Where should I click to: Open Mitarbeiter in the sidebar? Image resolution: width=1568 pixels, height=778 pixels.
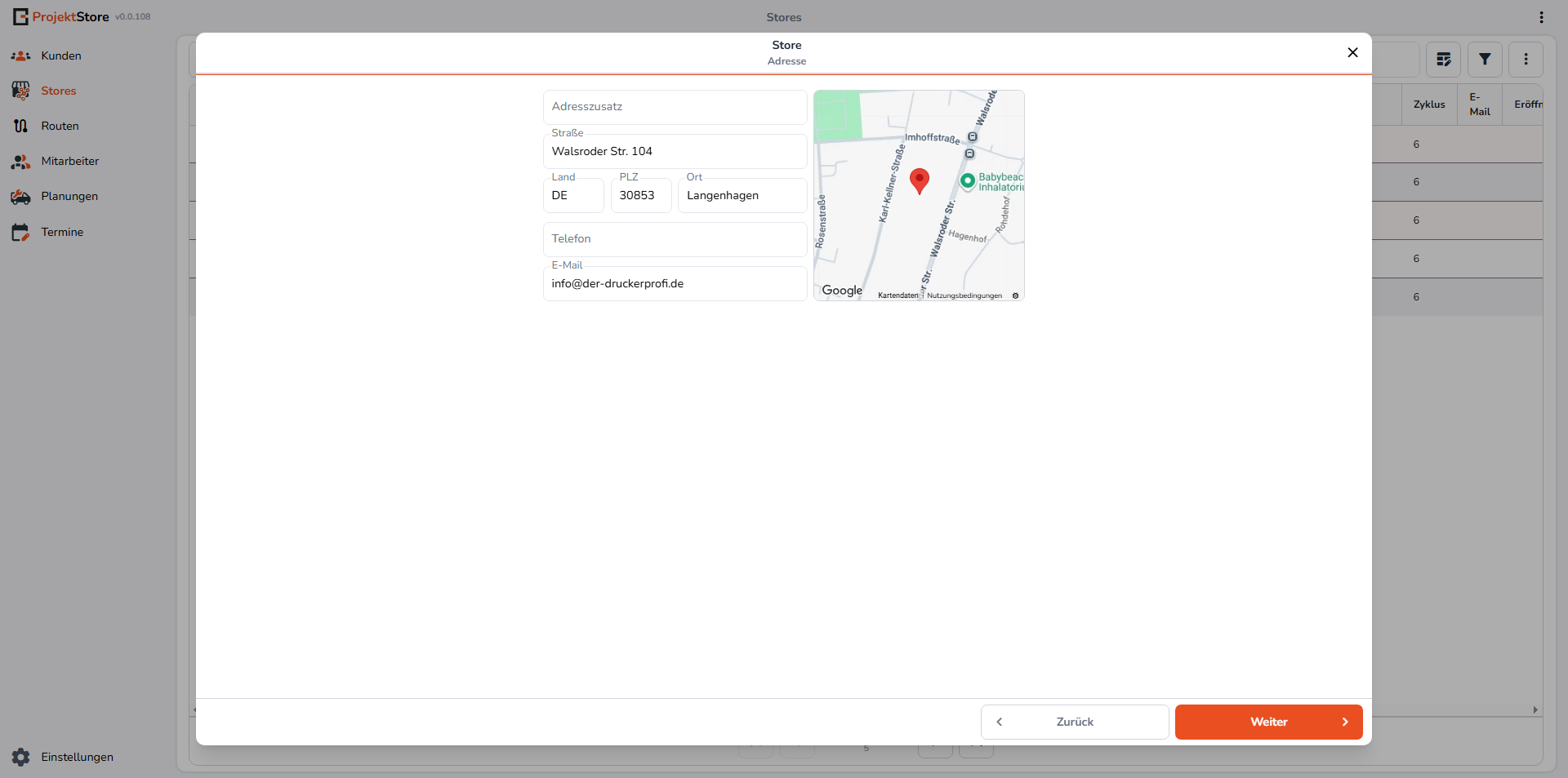click(x=70, y=162)
